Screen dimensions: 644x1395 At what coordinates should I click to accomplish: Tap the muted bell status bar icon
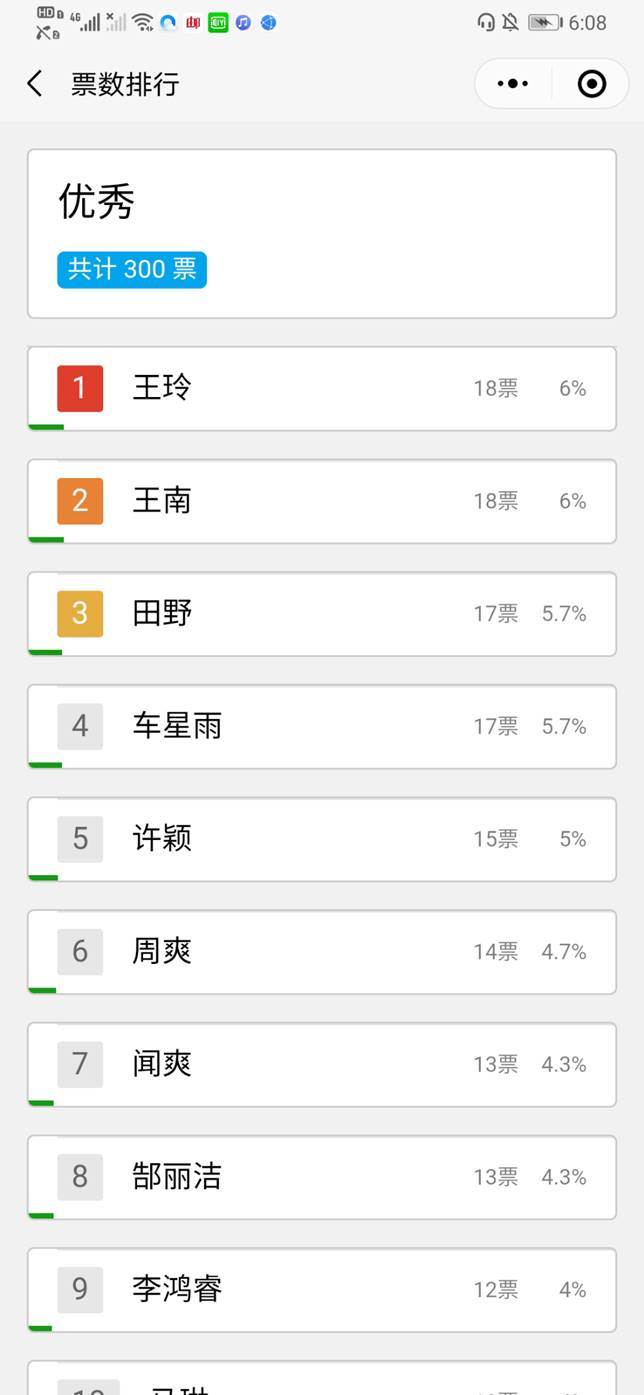coord(511,22)
